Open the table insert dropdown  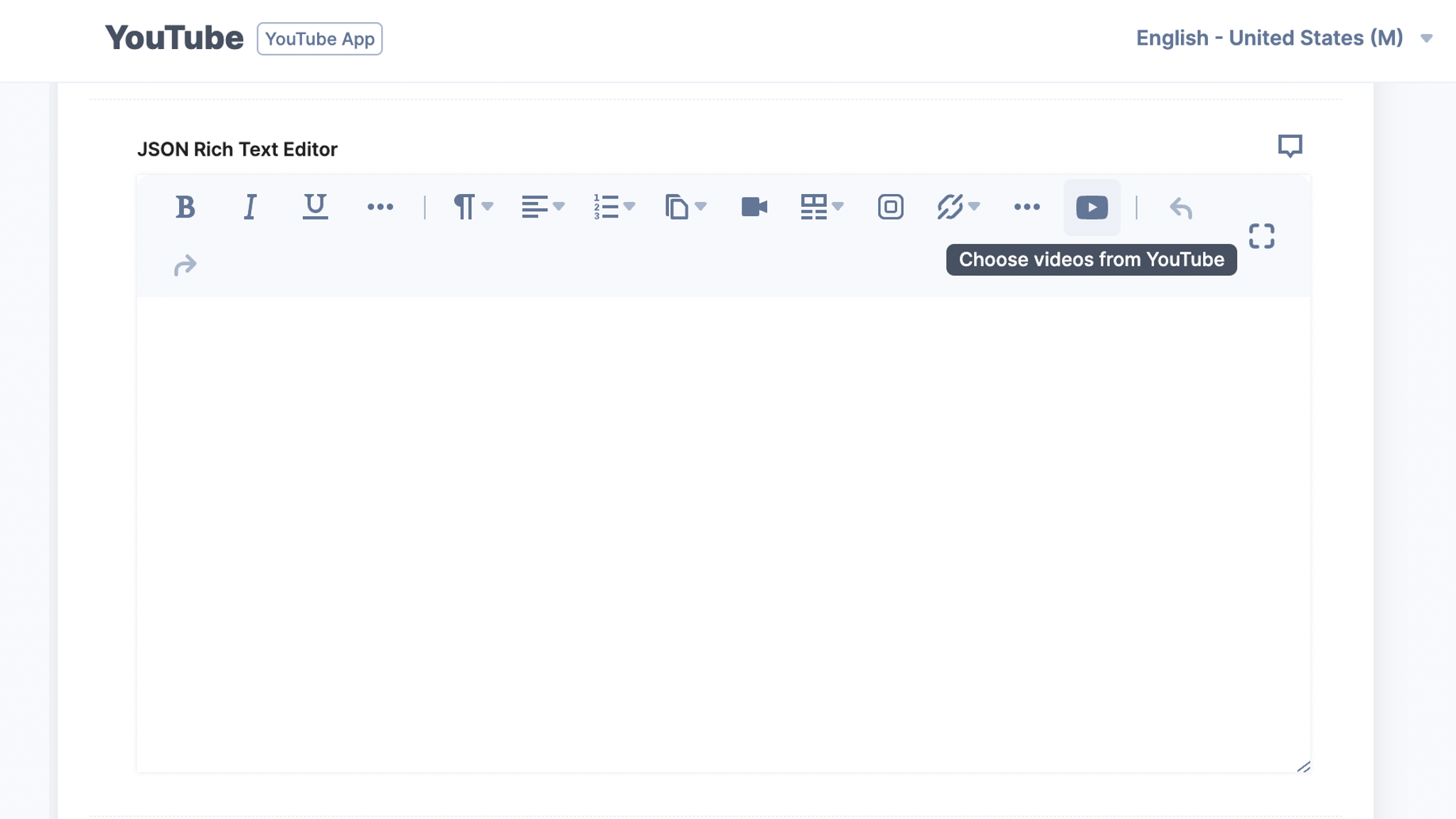(x=822, y=207)
